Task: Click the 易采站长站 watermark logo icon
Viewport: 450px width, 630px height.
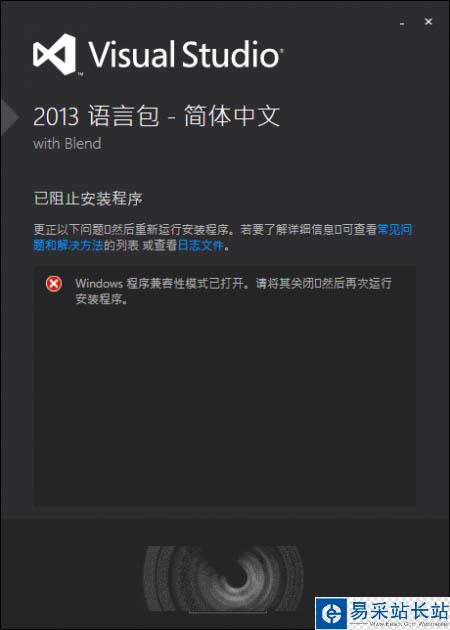Action: coord(331,614)
